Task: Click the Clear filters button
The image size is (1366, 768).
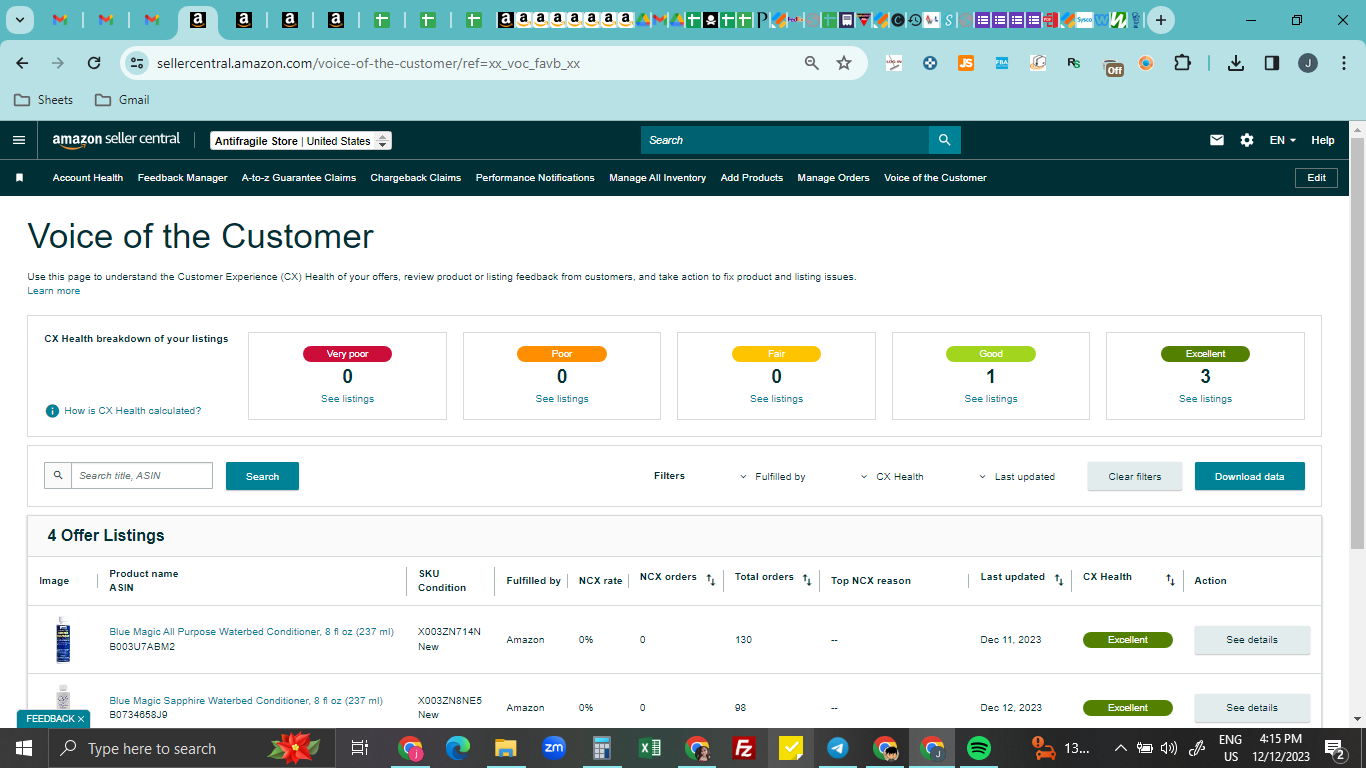Action: [1135, 476]
